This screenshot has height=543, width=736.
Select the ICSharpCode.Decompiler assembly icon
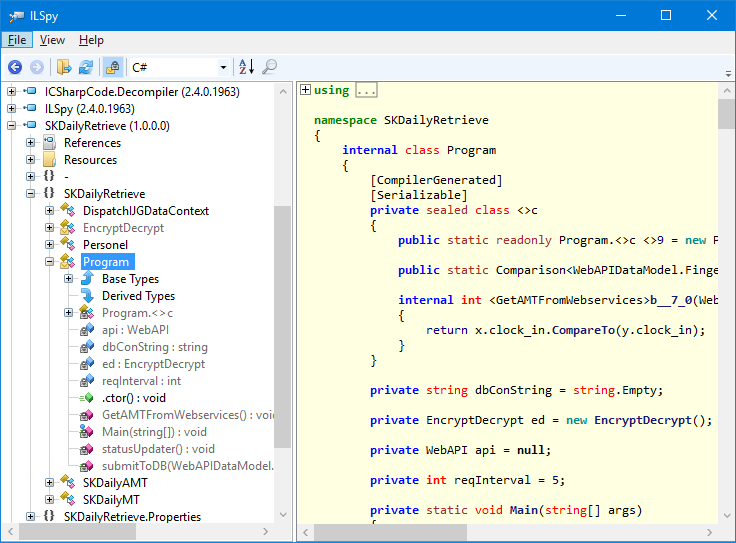pos(30,91)
